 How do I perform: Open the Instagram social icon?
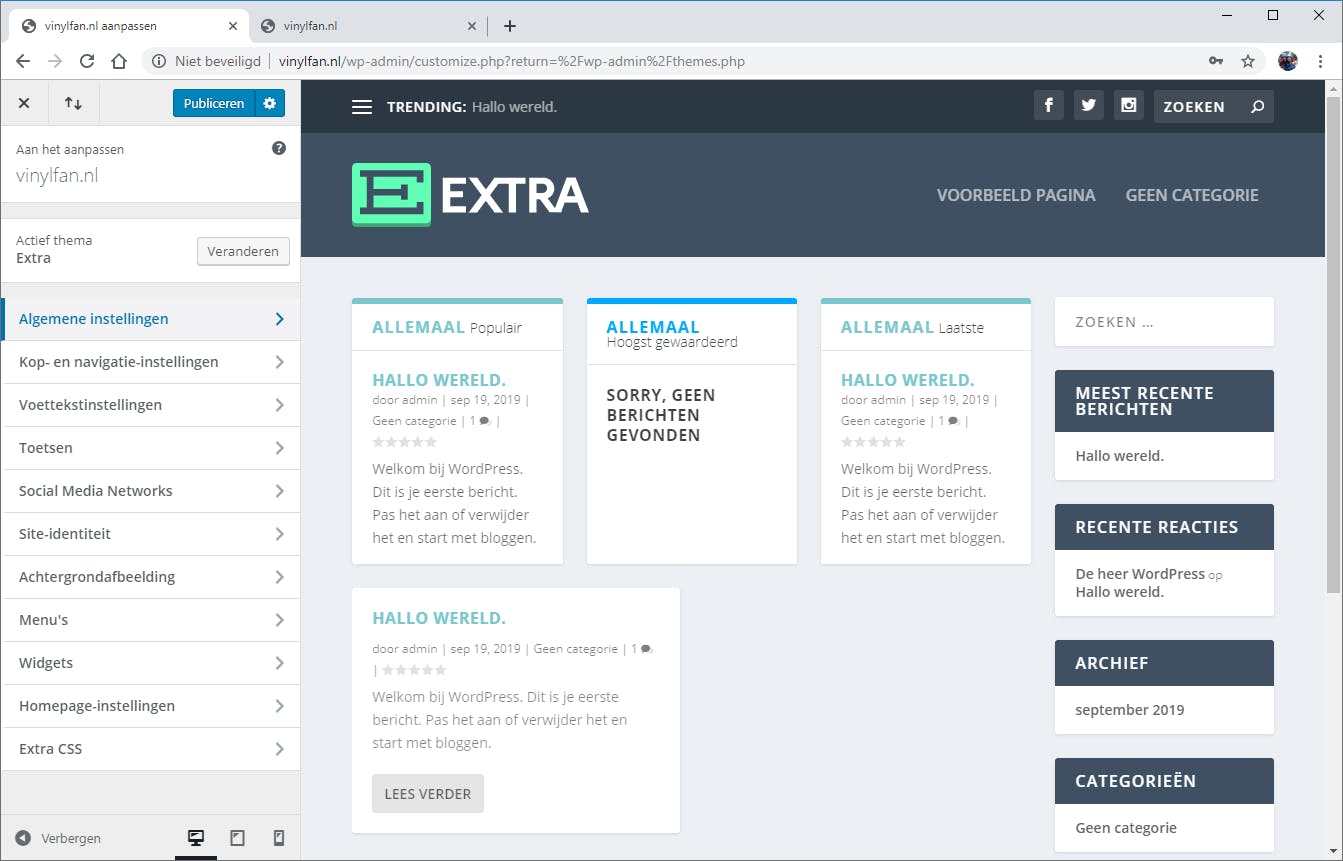pos(1129,105)
